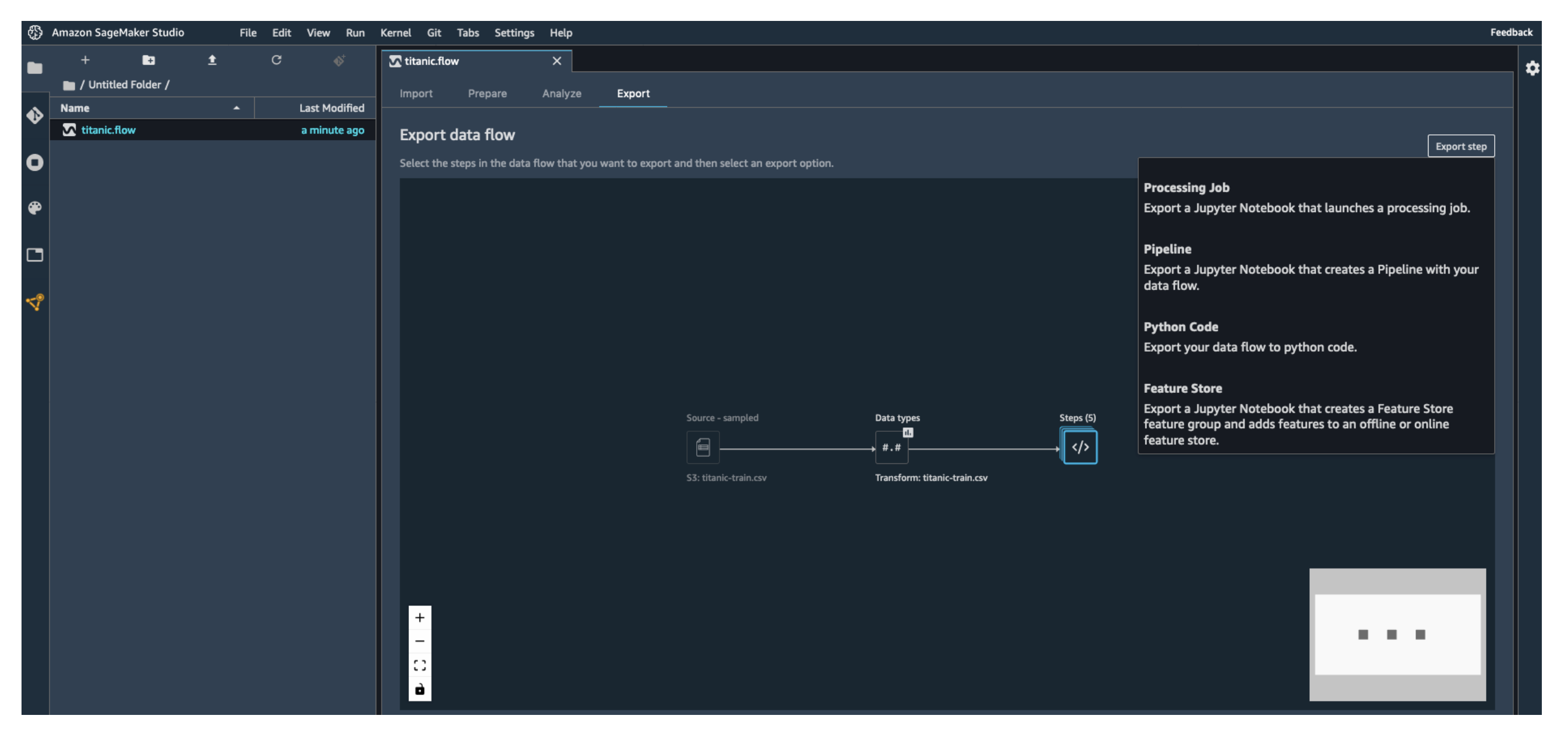Screen dimensions: 1568x737
Task: Open the Git sidebar panel
Action: point(35,115)
